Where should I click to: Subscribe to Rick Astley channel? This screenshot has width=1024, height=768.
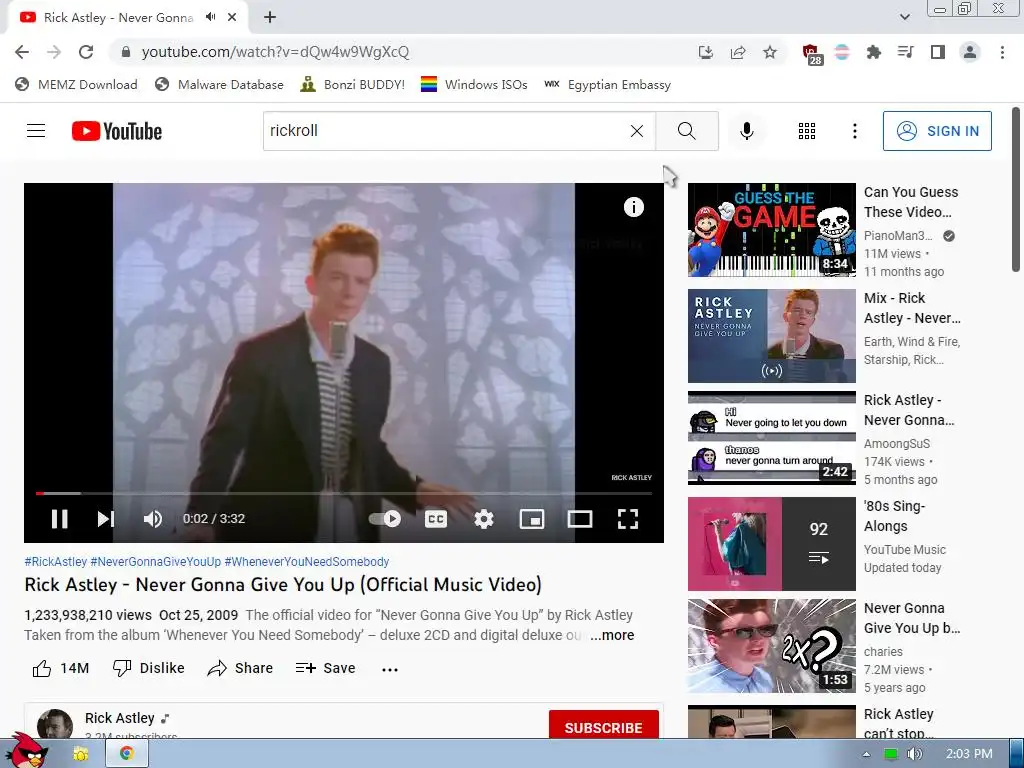[x=603, y=727]
